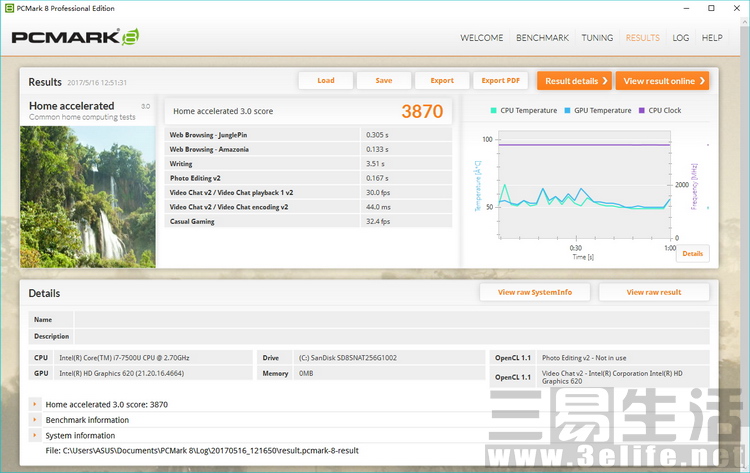Click the graph Details button

tap(693, 253)
